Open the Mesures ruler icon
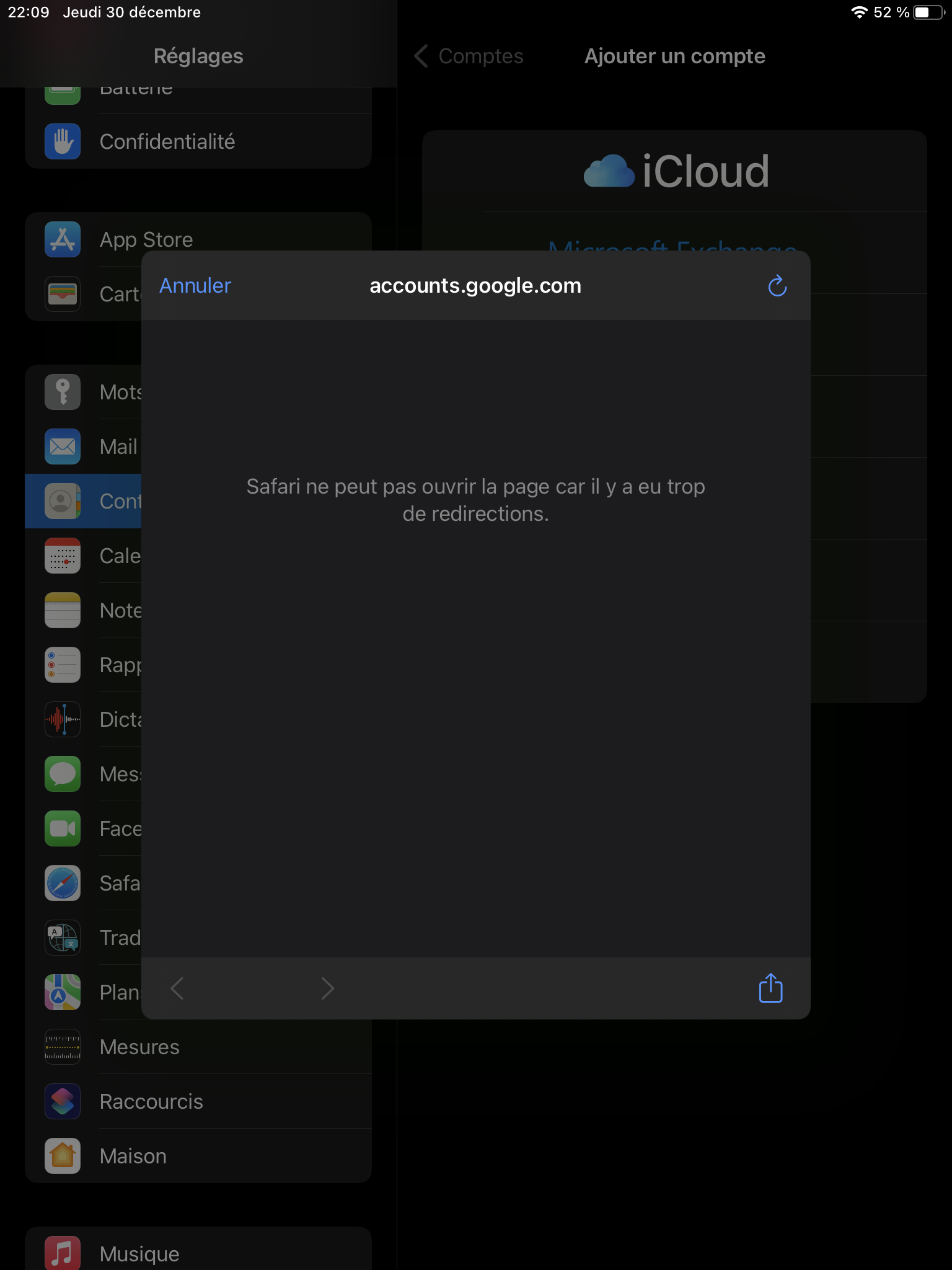Screen dimensions: 952x1270 63,1047
